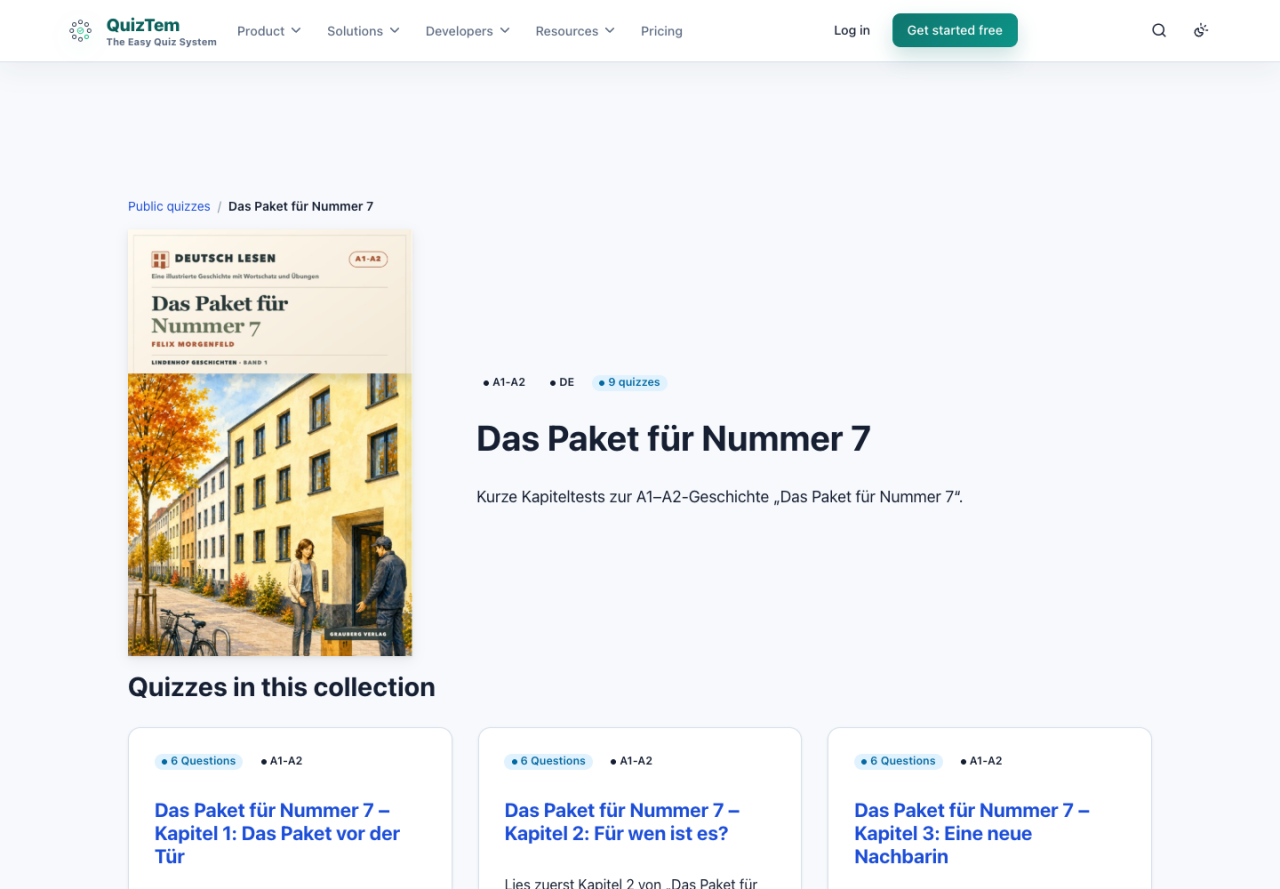Toggle dark mode theme icon
This screenshot has height=889, width=1280.
pos(1201,31)
